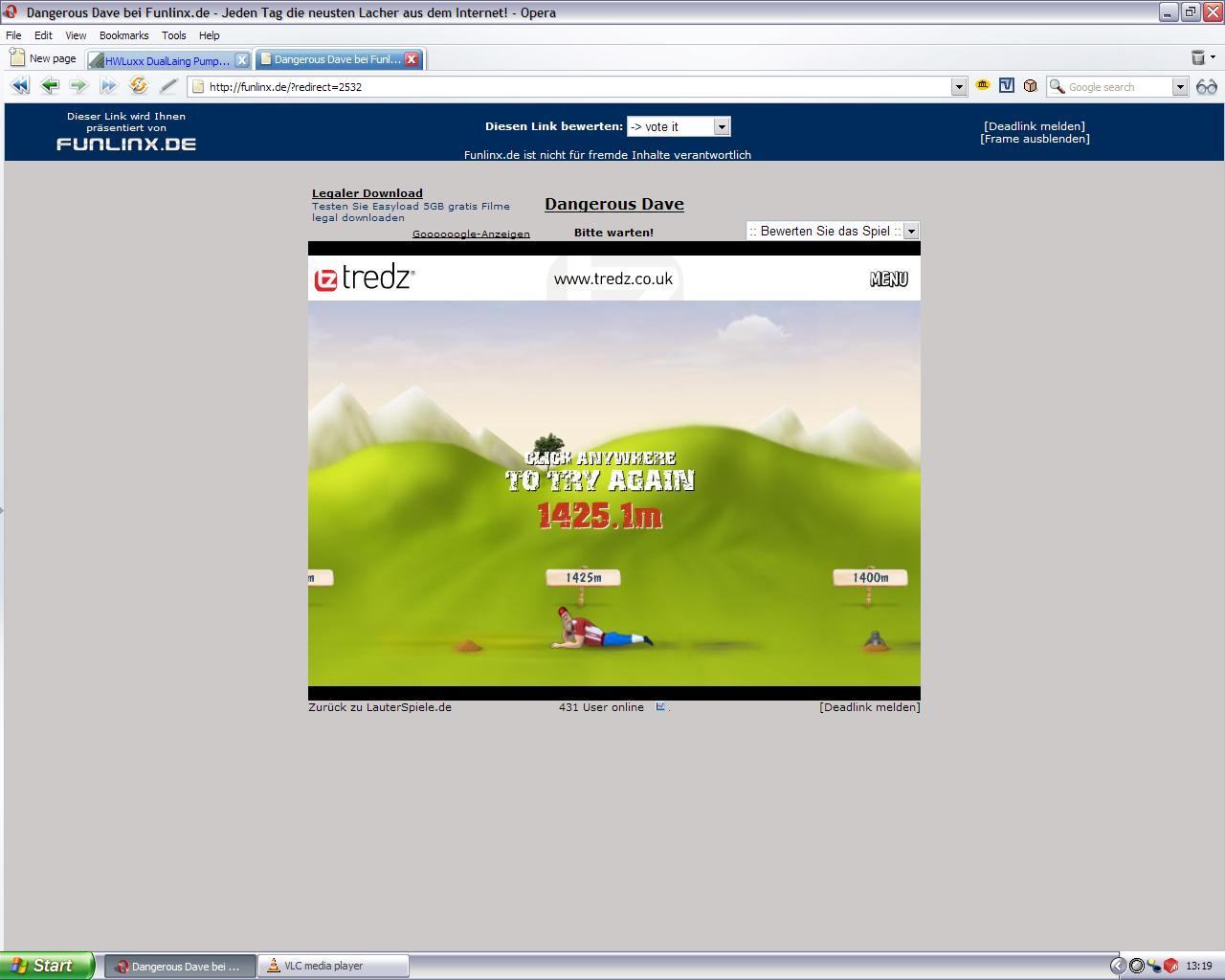The image size is (1225, 980).
Task: Click the round grey tray icon
Action: pyautogui.click(x=1136, y=966)
